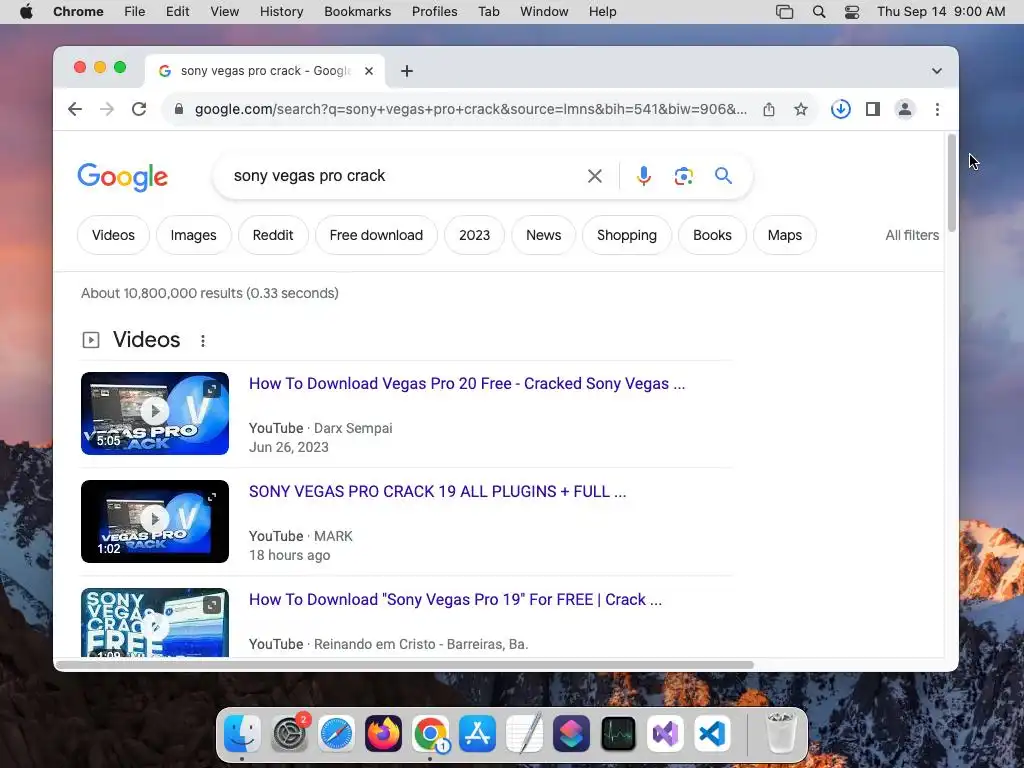
Task: Open Spotlight search in menu bar
Action: (x=819, y=12)
